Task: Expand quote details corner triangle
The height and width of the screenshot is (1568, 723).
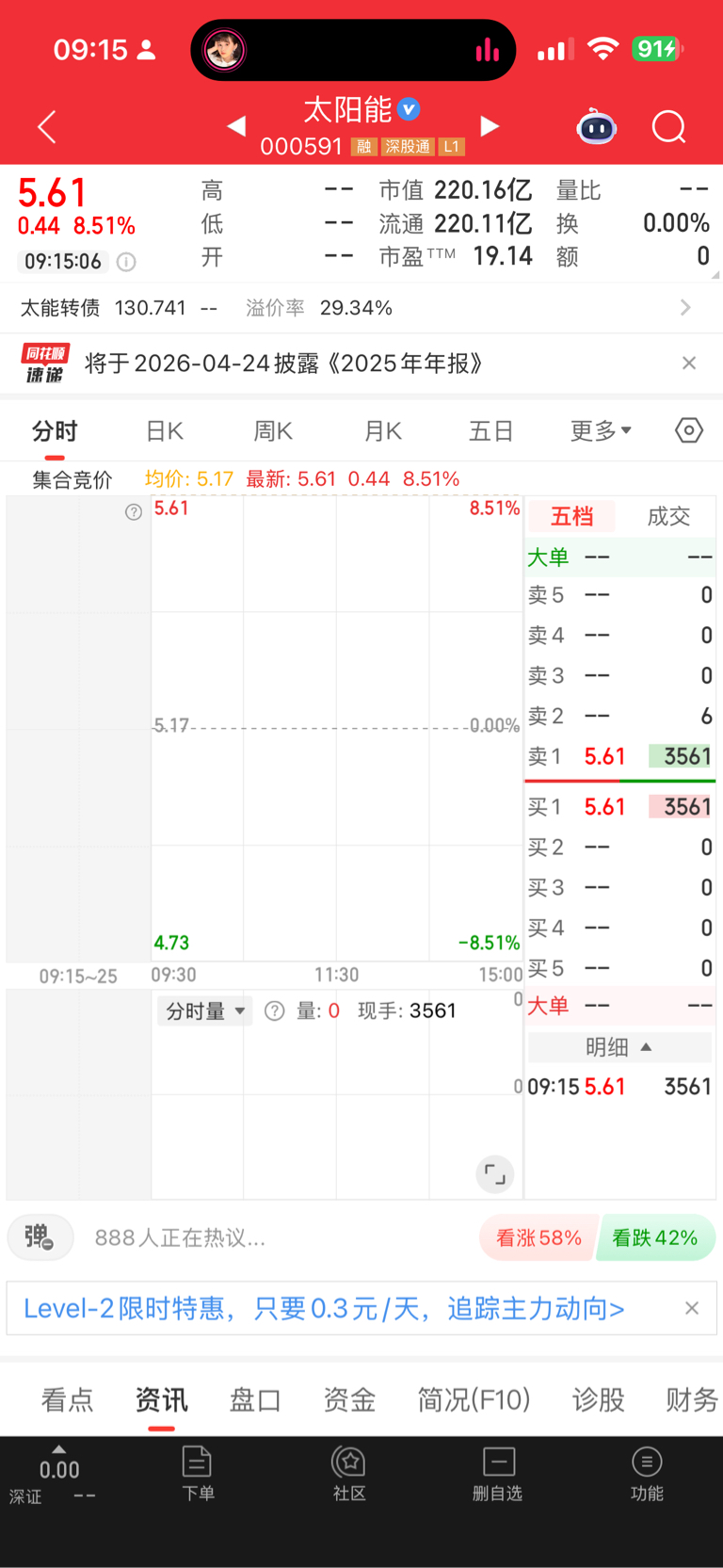Action: coord(716,275)
